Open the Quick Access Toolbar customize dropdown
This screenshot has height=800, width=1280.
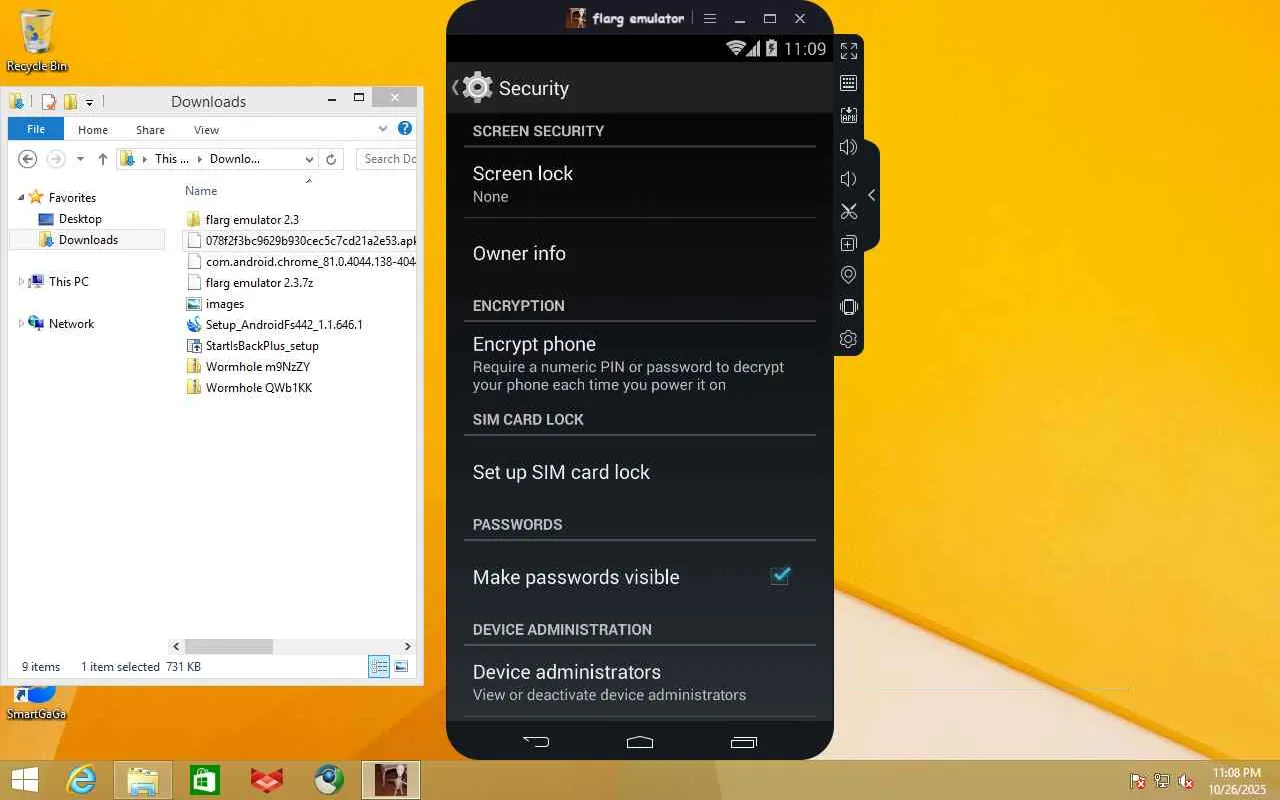[x=89, y=102]
